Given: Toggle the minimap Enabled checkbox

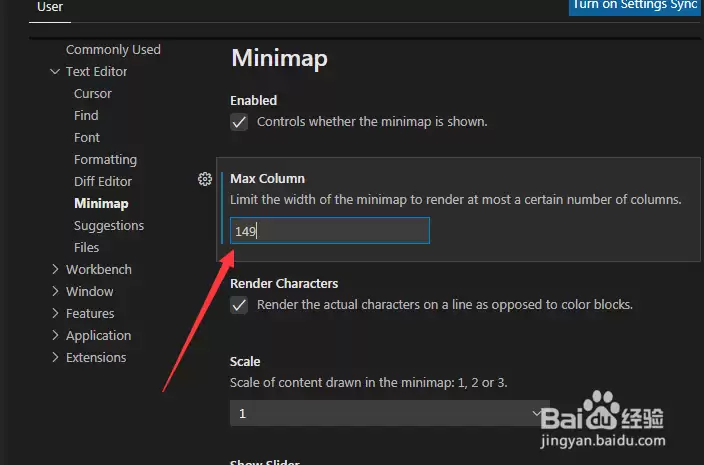Looking at the screenshot, I should coord(239,122).
